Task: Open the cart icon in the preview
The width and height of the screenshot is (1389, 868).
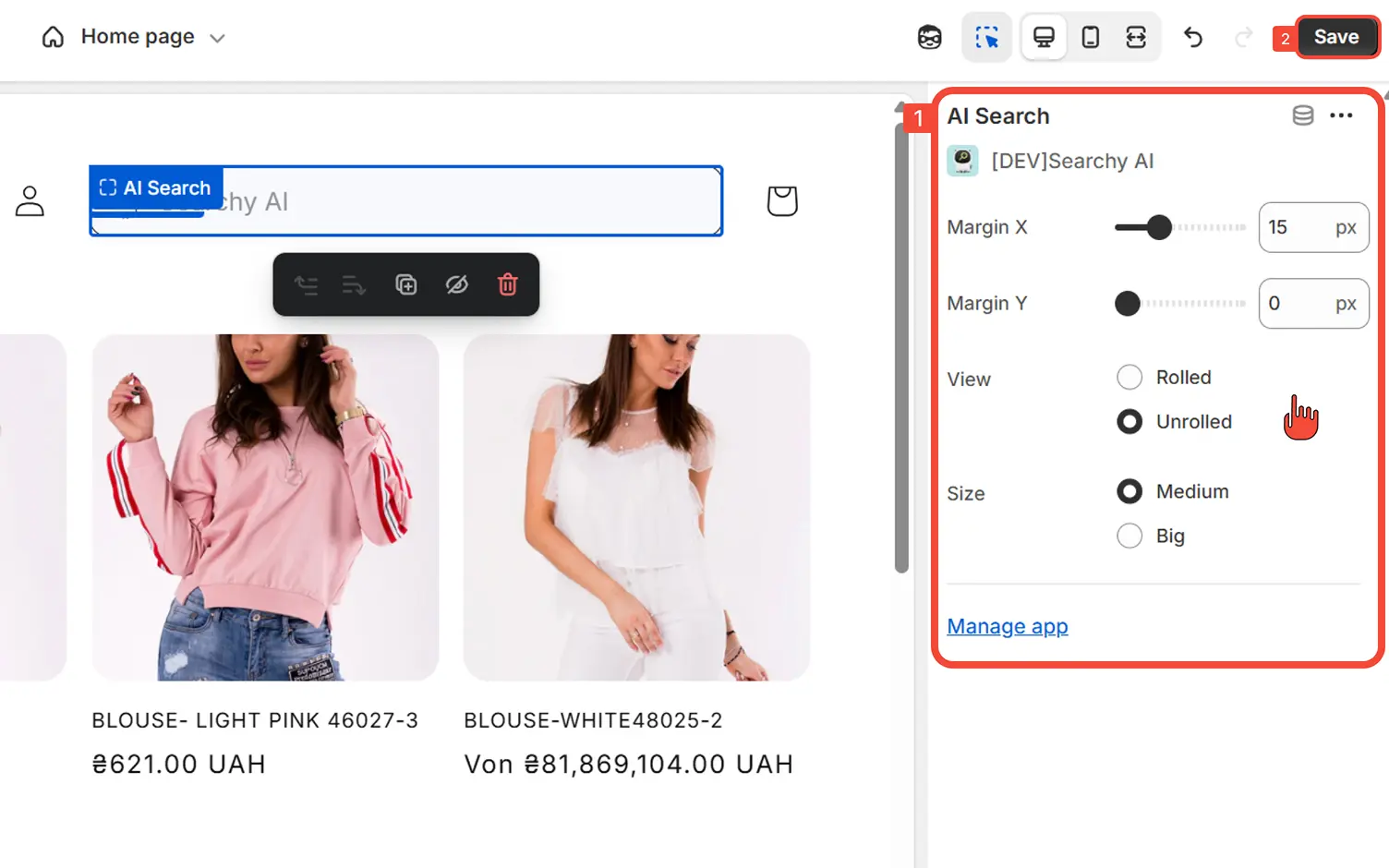Action: [x=781, y=199]
